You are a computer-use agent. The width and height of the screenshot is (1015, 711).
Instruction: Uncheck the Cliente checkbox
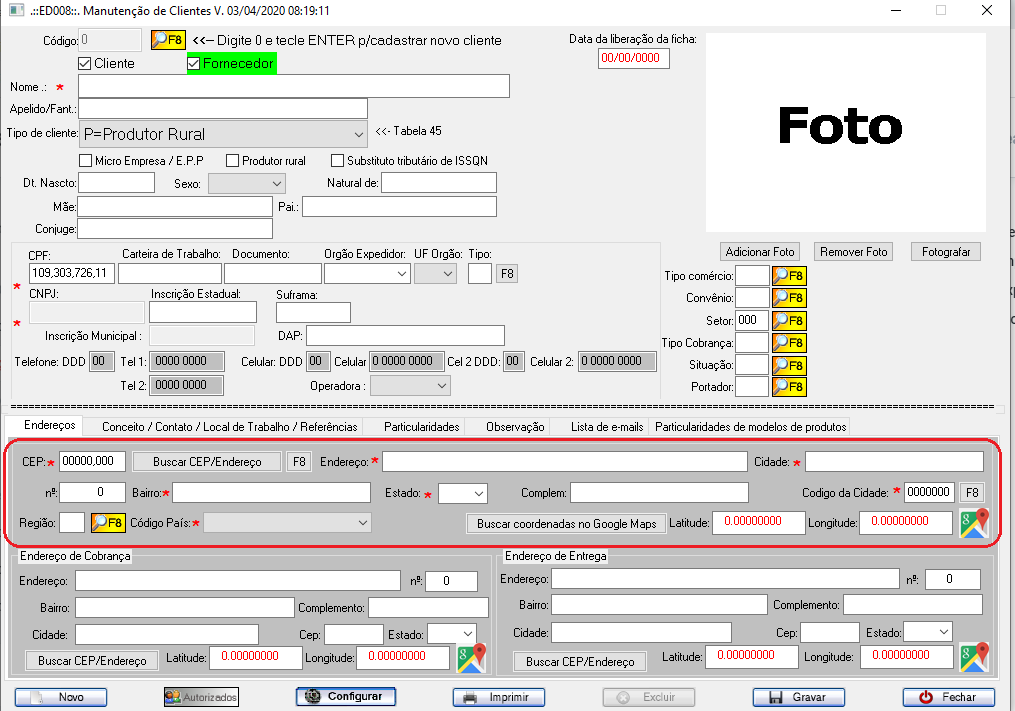[x=85, y=64]
